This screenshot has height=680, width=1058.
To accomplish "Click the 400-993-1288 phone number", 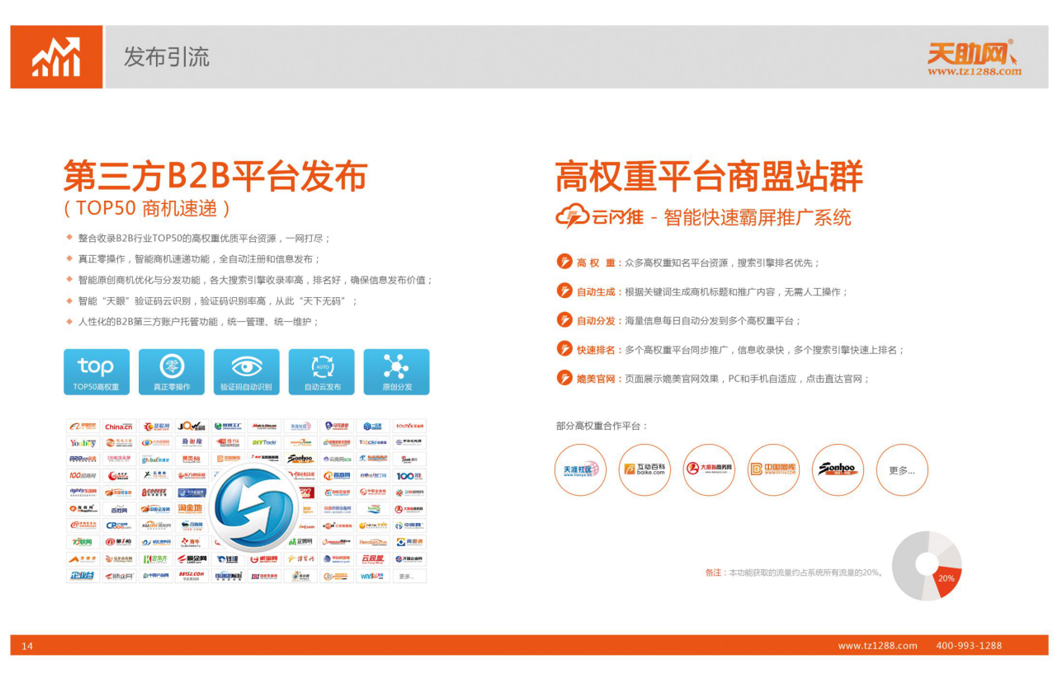I will tap(968, 646).
